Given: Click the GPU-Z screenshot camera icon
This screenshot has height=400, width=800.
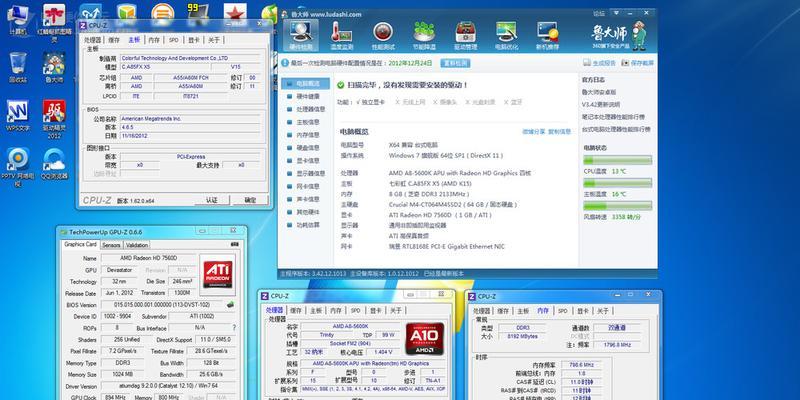Looking at the screenshot, I should point(234,244).
